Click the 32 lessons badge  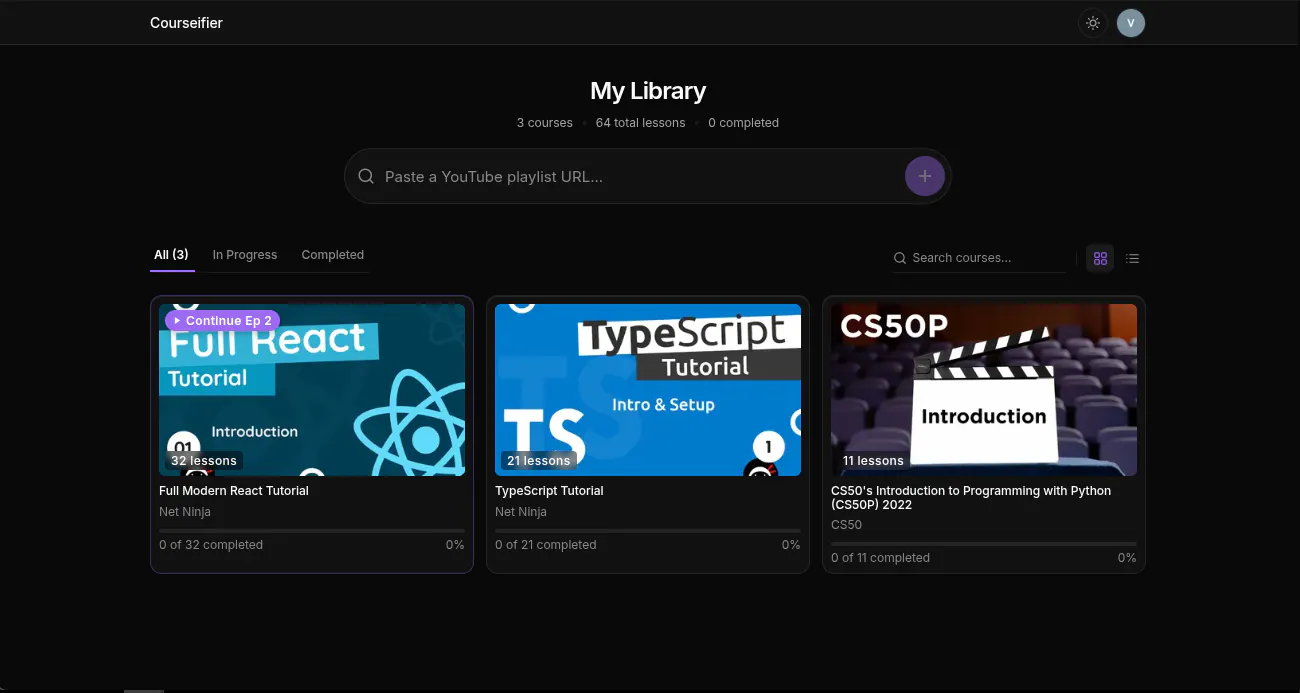(x=204, y=461)
